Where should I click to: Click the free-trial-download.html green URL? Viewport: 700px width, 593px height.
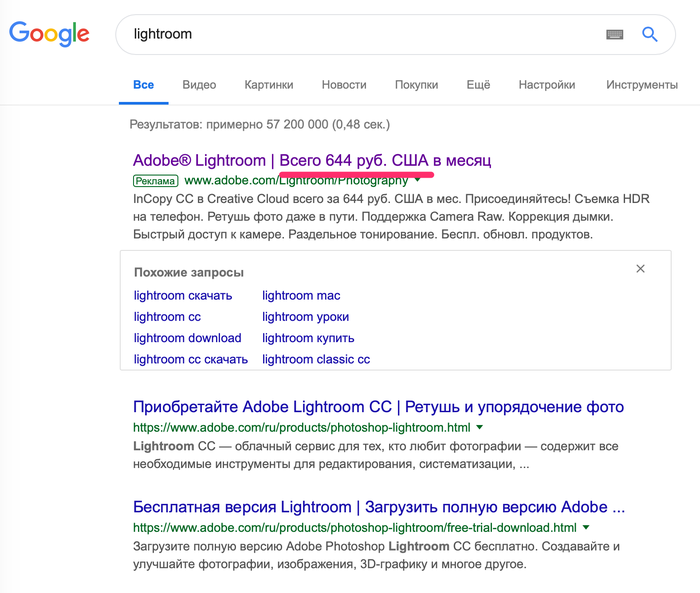click(x=355, y=527)
